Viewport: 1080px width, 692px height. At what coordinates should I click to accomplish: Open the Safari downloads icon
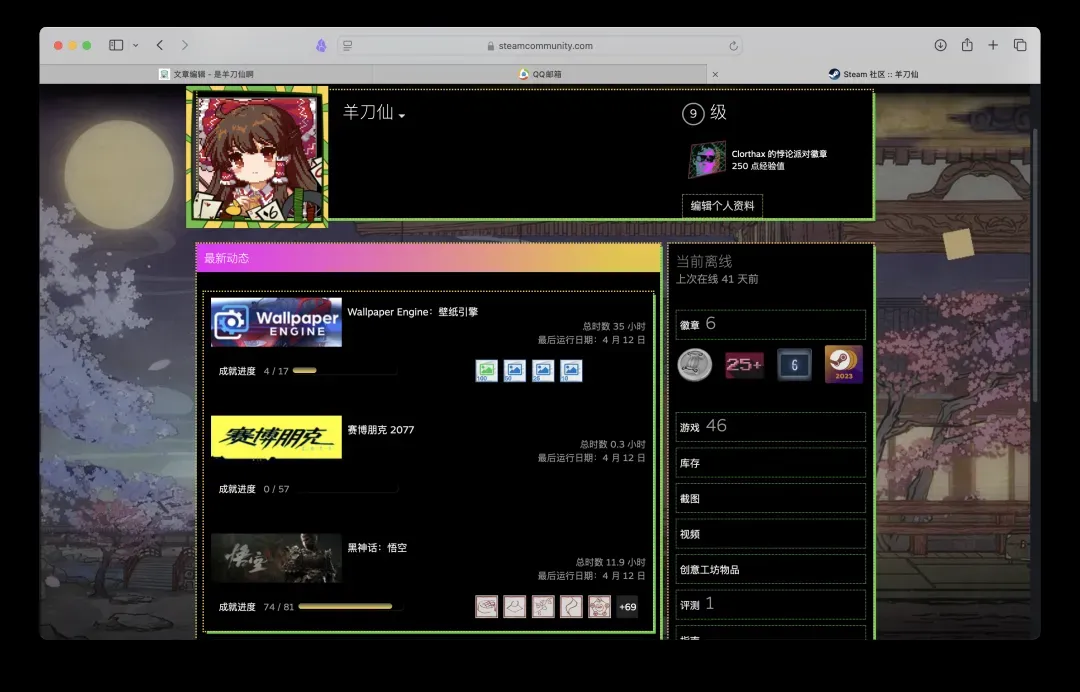click(x=940, y=45)
